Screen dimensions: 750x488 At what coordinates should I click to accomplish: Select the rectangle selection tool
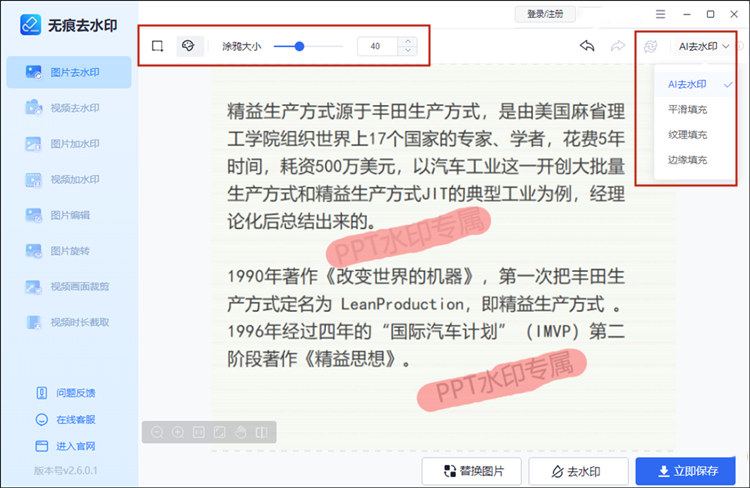point(157,46)
